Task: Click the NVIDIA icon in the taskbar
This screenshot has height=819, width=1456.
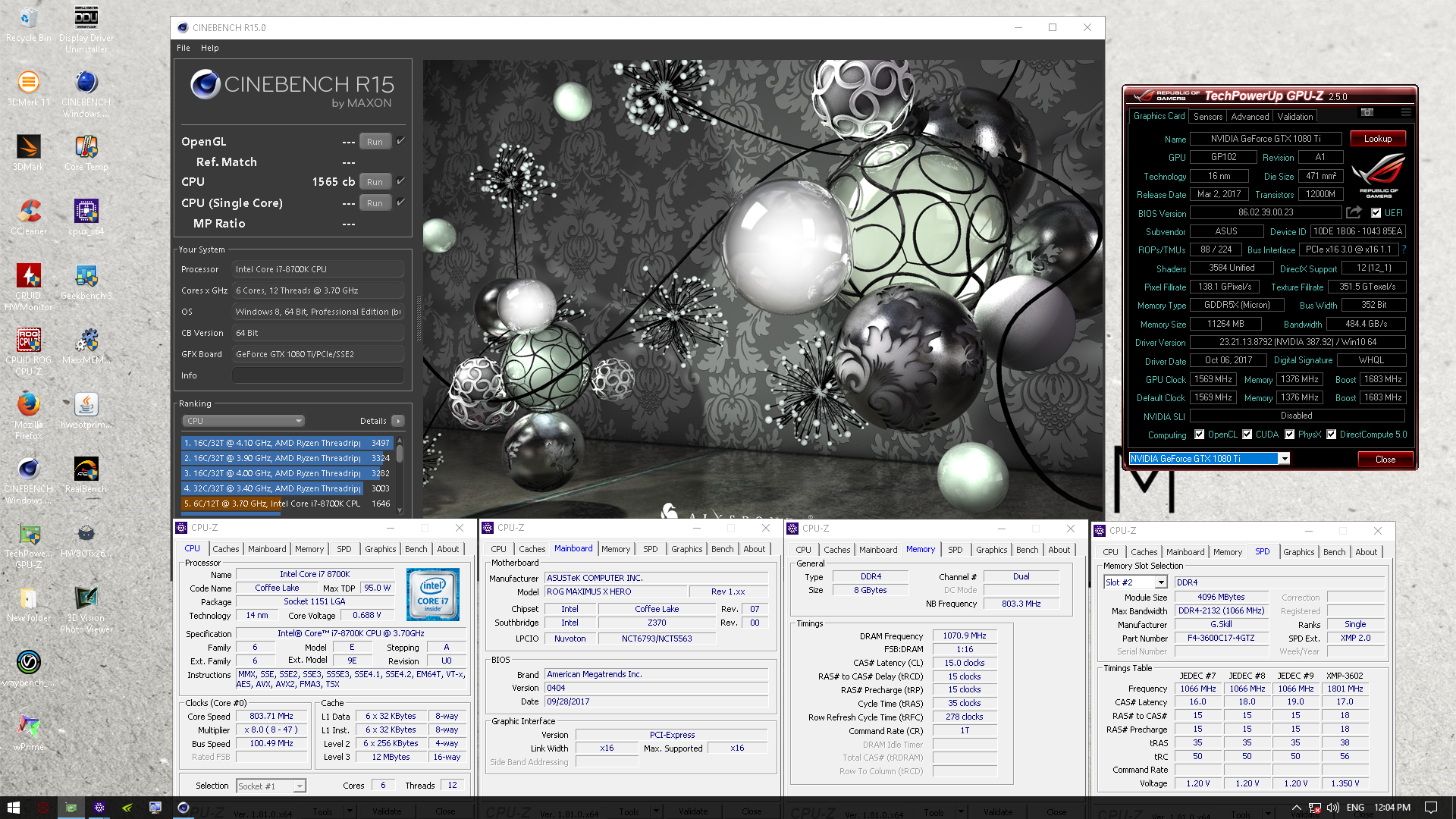Action: (x=127, y=808)
